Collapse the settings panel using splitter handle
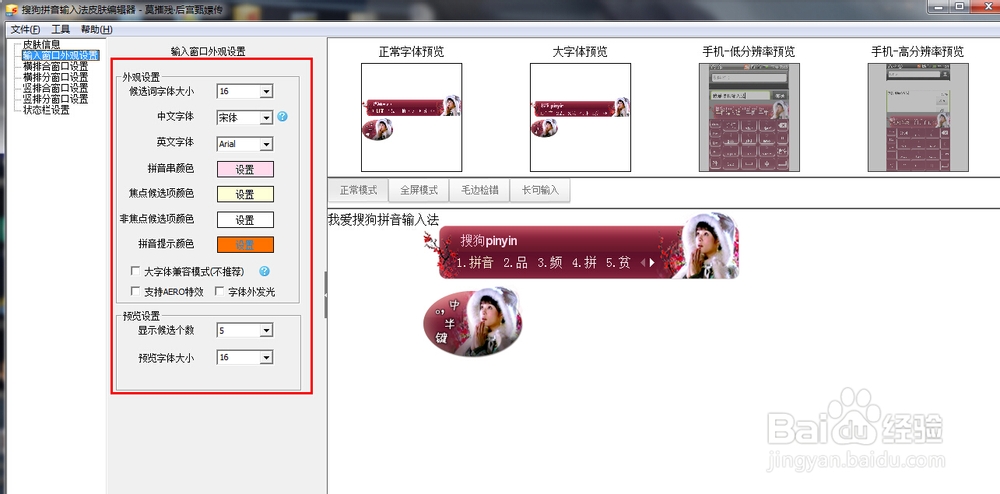Screen dimensions: 1000x494 tap(326, 294)
